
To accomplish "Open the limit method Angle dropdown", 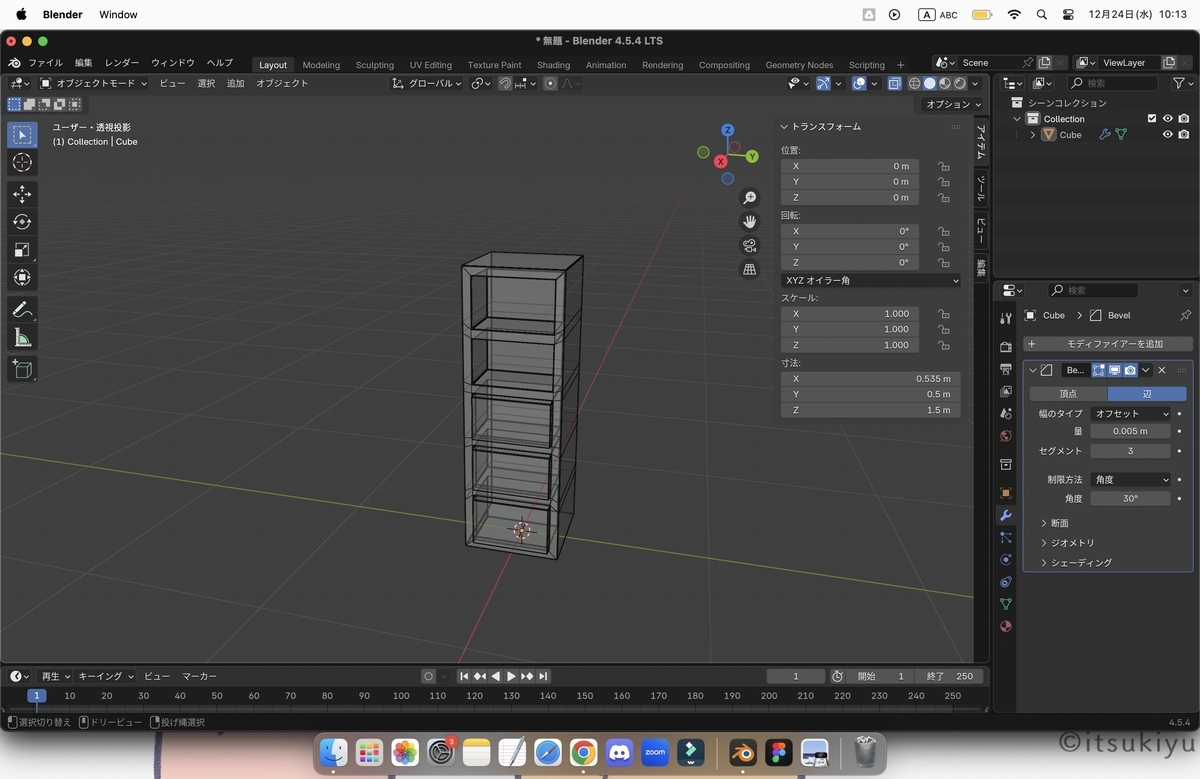I will tap(1130, 480).
